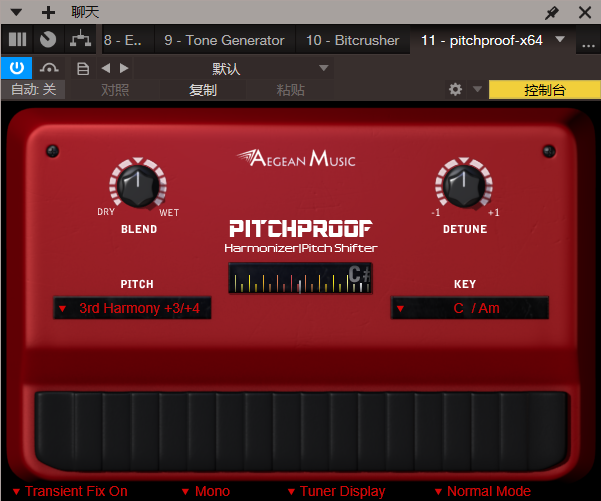Click the 粘贴 paste button
The width and height of the screenshot is (601, 501).
point(291,90)
